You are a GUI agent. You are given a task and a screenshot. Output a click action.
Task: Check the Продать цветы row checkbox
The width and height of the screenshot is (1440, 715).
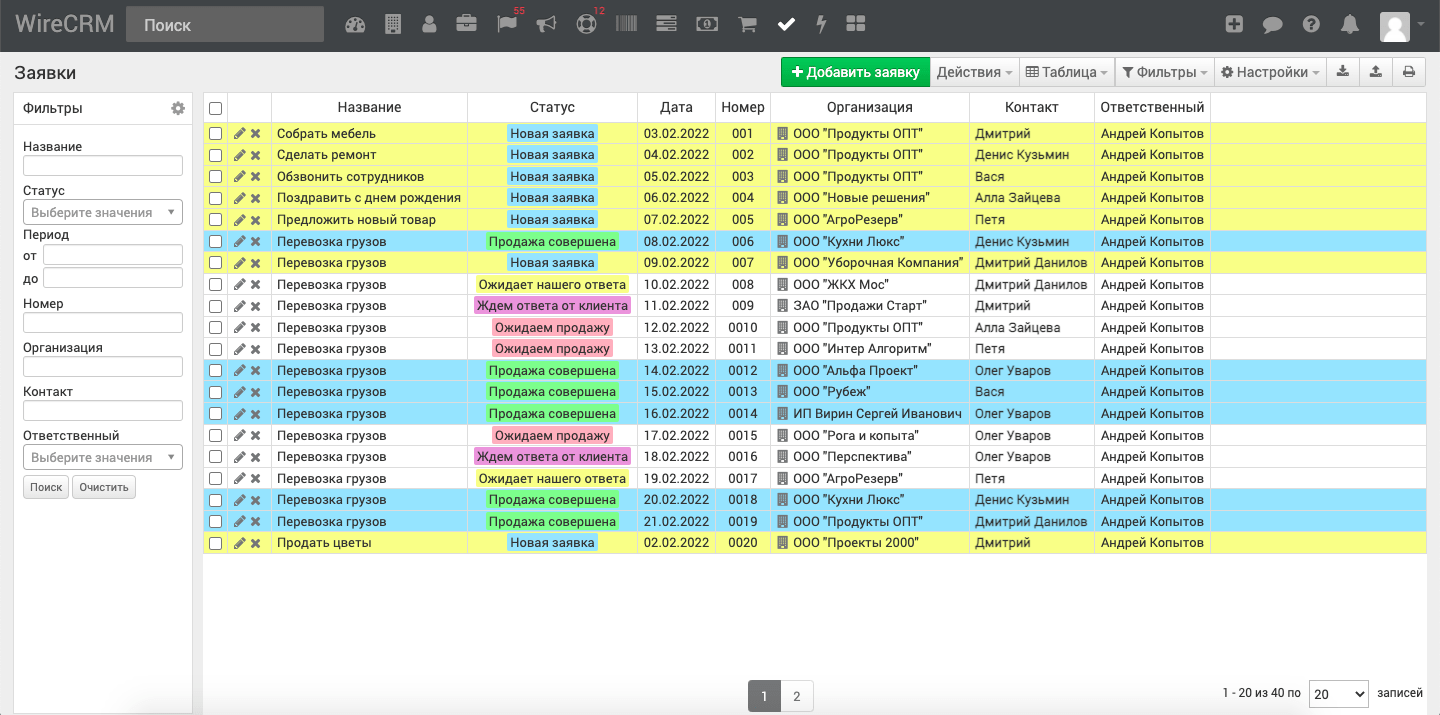[x=215, y=543]
